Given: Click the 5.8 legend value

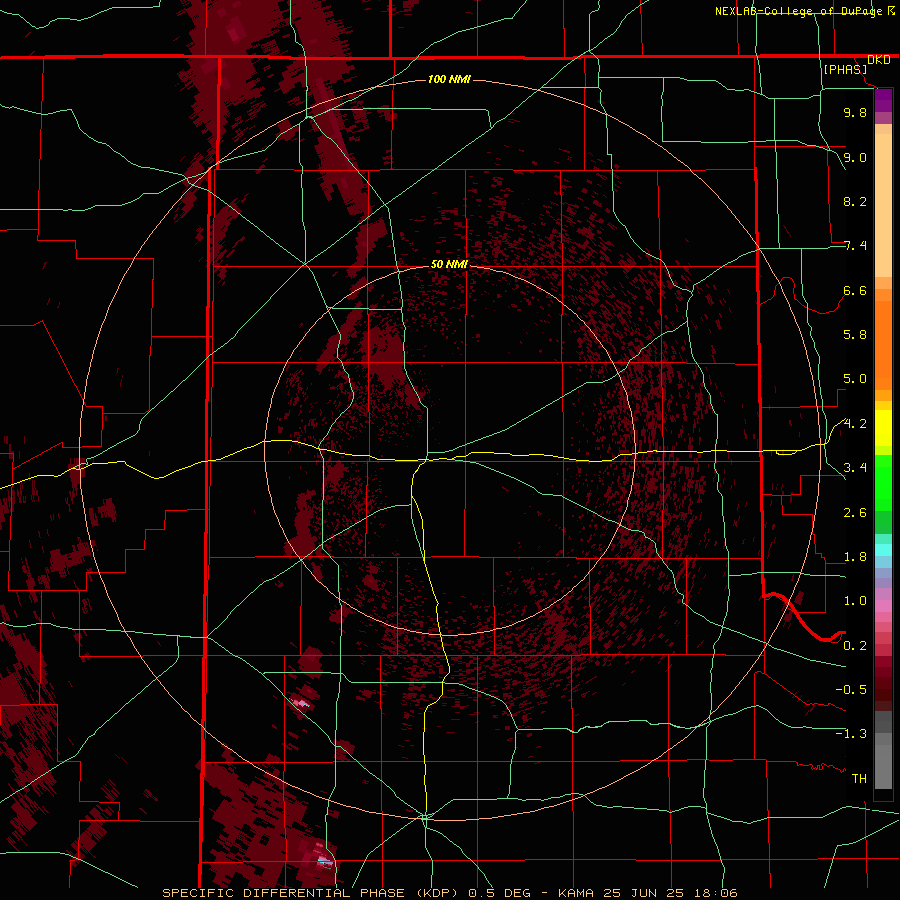Looking at the screenshot, I should [855, 335].
